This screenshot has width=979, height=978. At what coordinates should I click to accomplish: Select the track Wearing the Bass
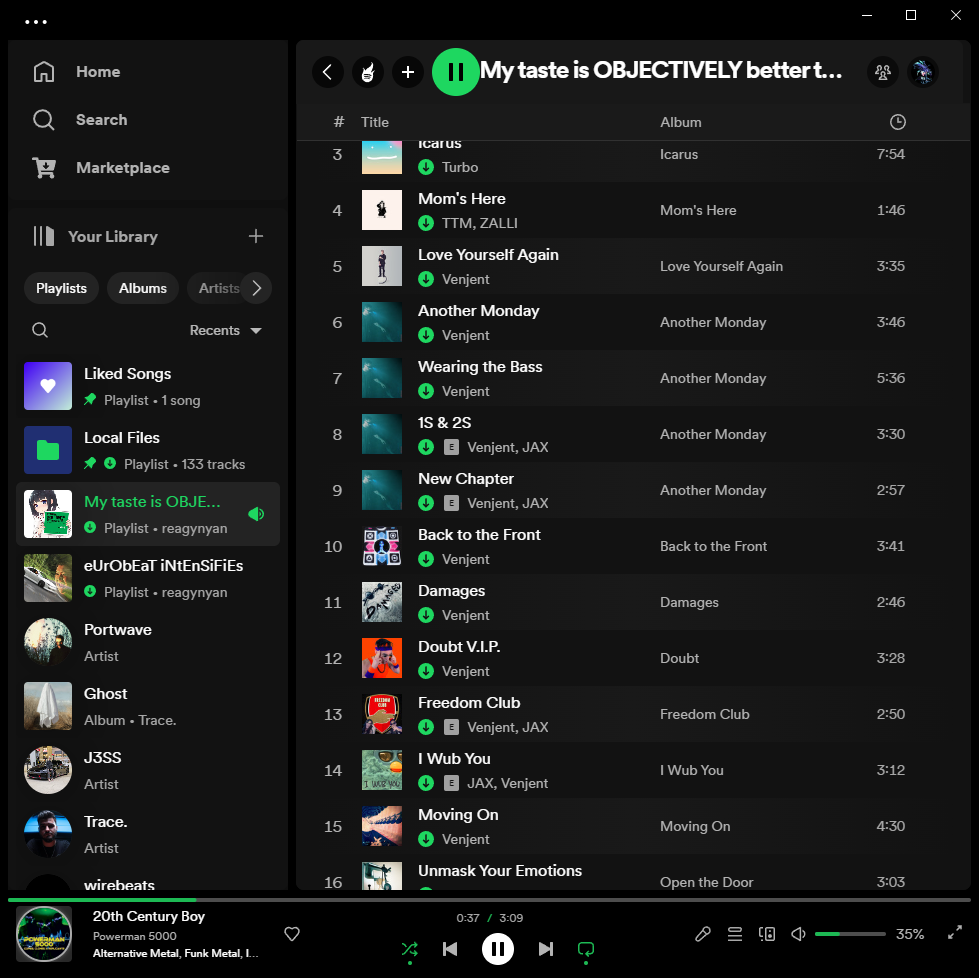click(x=633, y=378)
